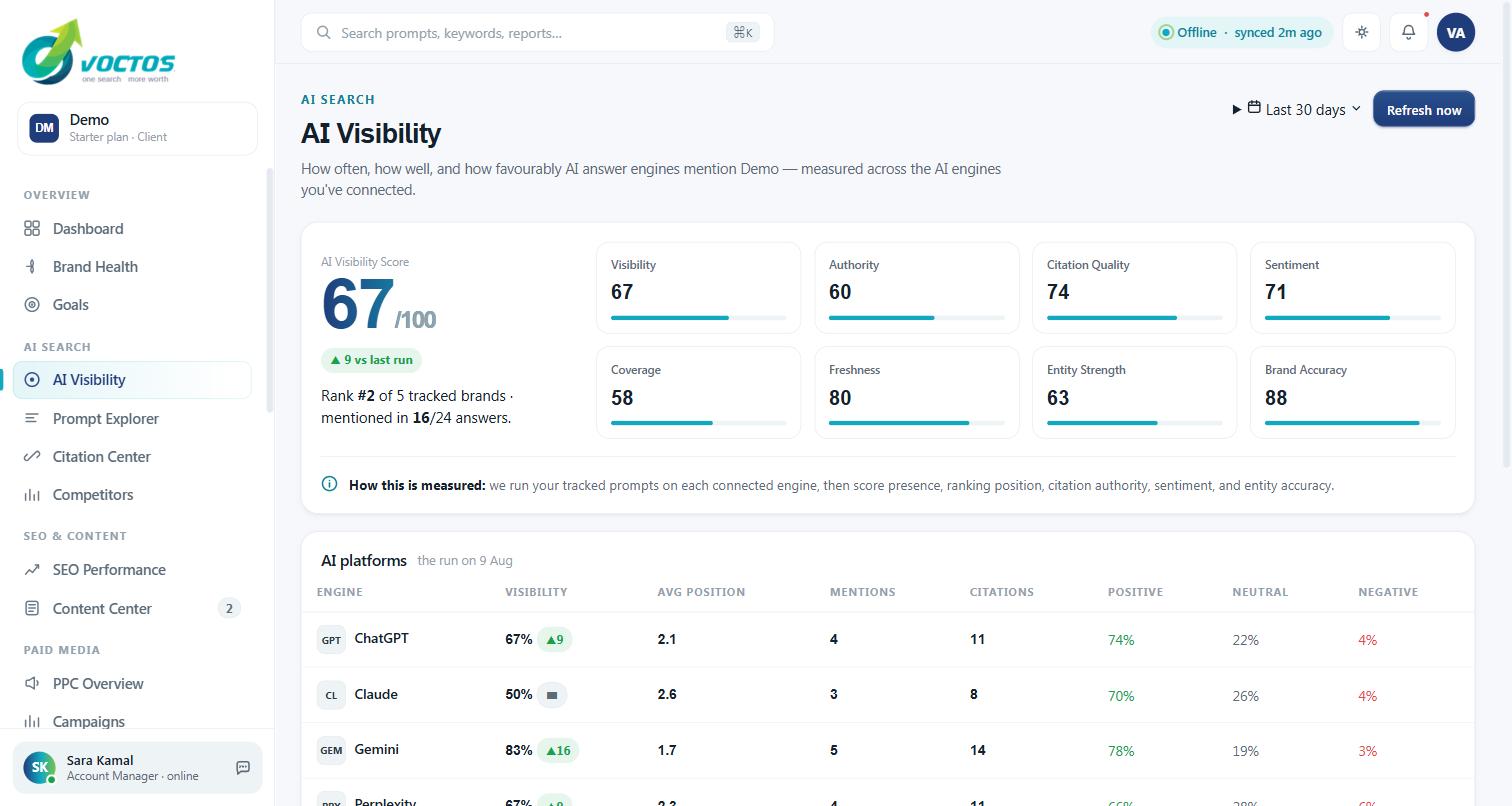Click the CITATIONS column header
1512x806 pixels.
click(x=1001, y=592)
